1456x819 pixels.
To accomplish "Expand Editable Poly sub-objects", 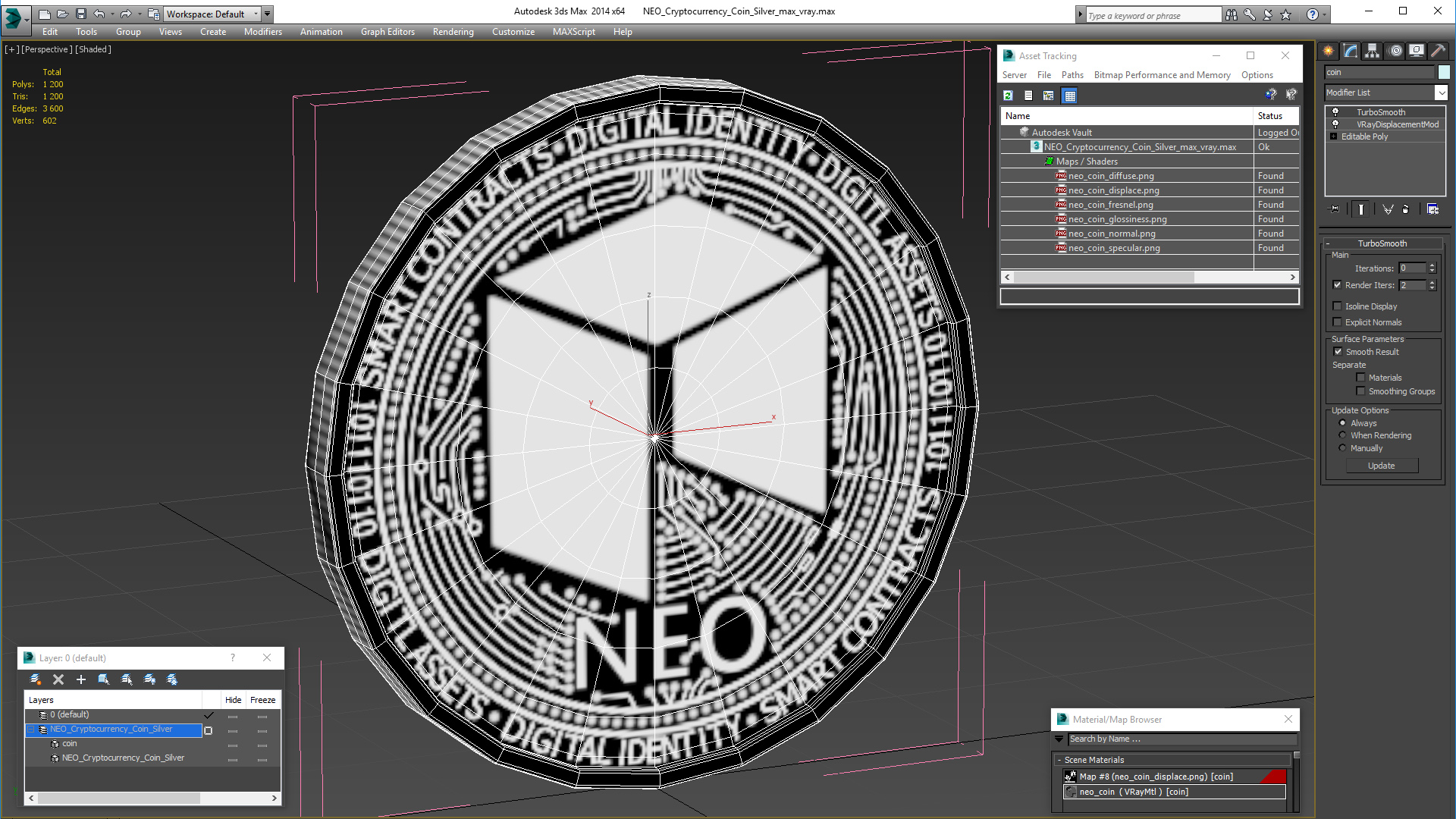I will [1333, 136].
